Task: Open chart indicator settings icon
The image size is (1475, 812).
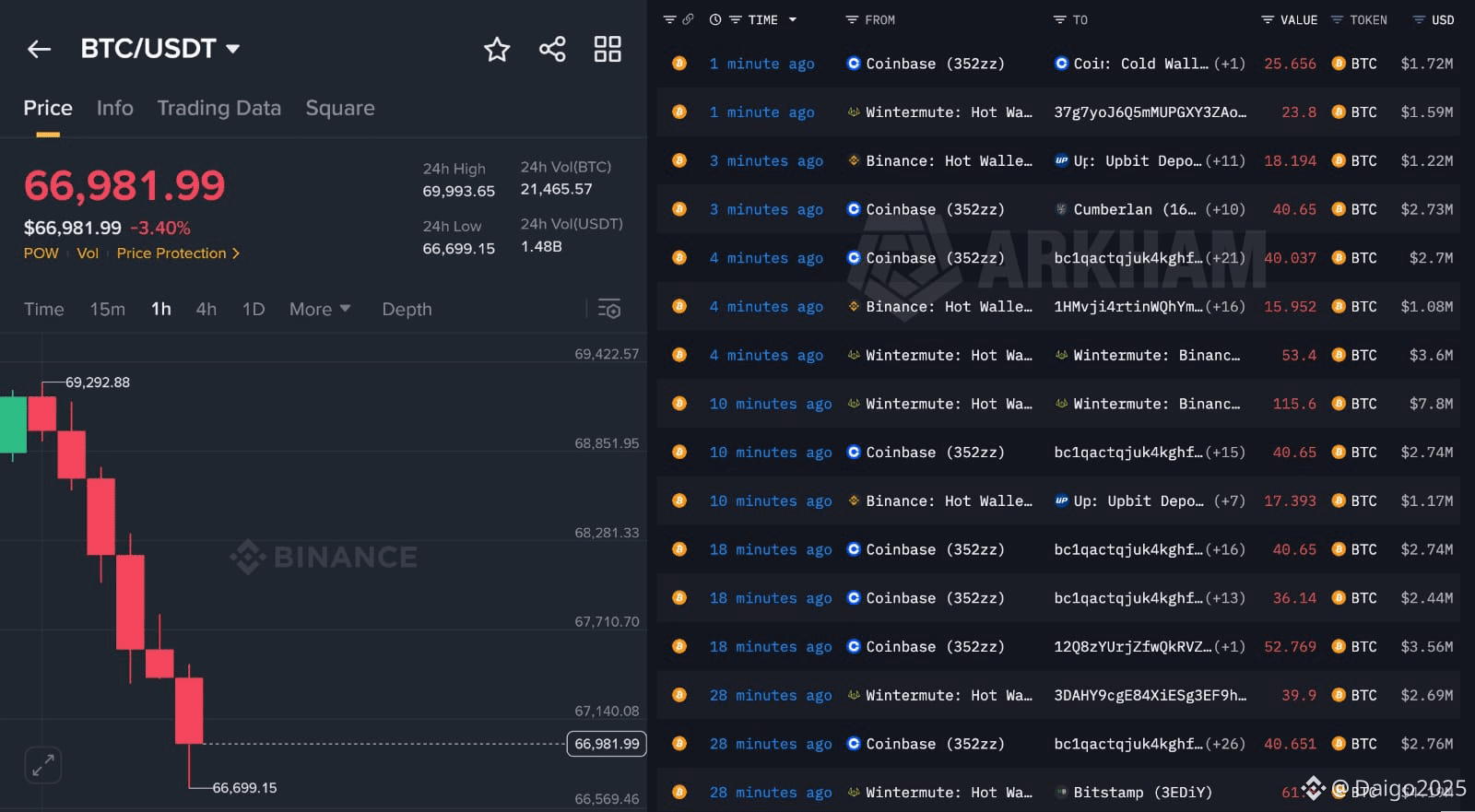Action: [x=609, y=309]
